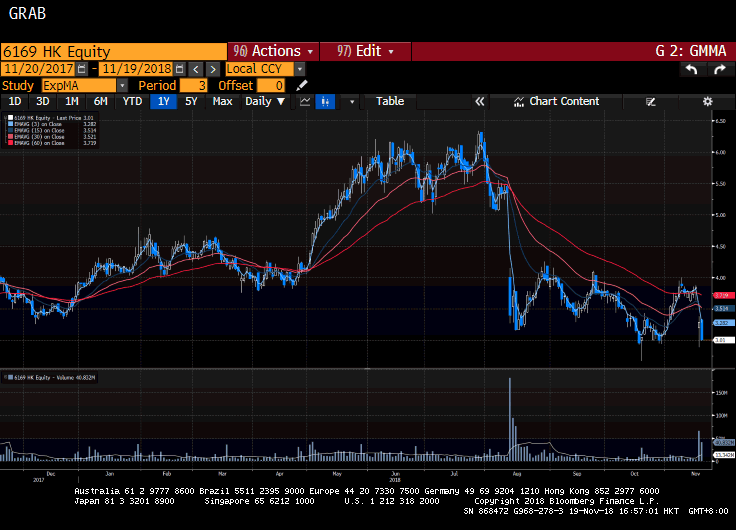The height and width of the screenshot is (530, 736).
Task: Select the candlestick chart type icon
Action: tap(325, 101)
